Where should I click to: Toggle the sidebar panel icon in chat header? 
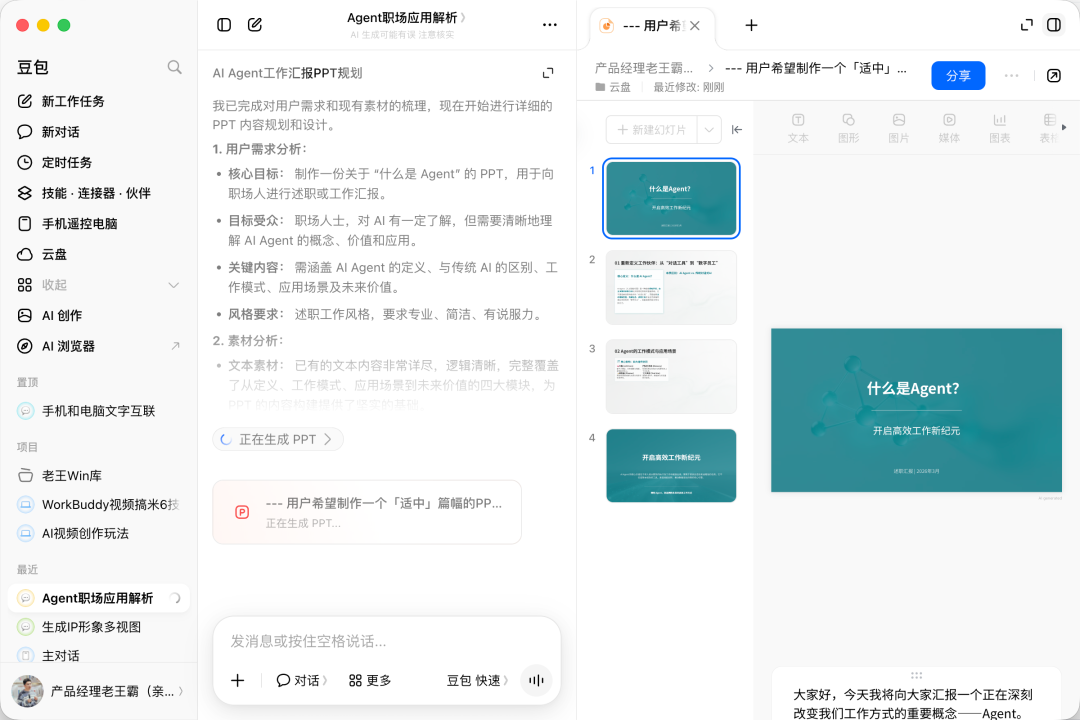[x=224, y=25]
